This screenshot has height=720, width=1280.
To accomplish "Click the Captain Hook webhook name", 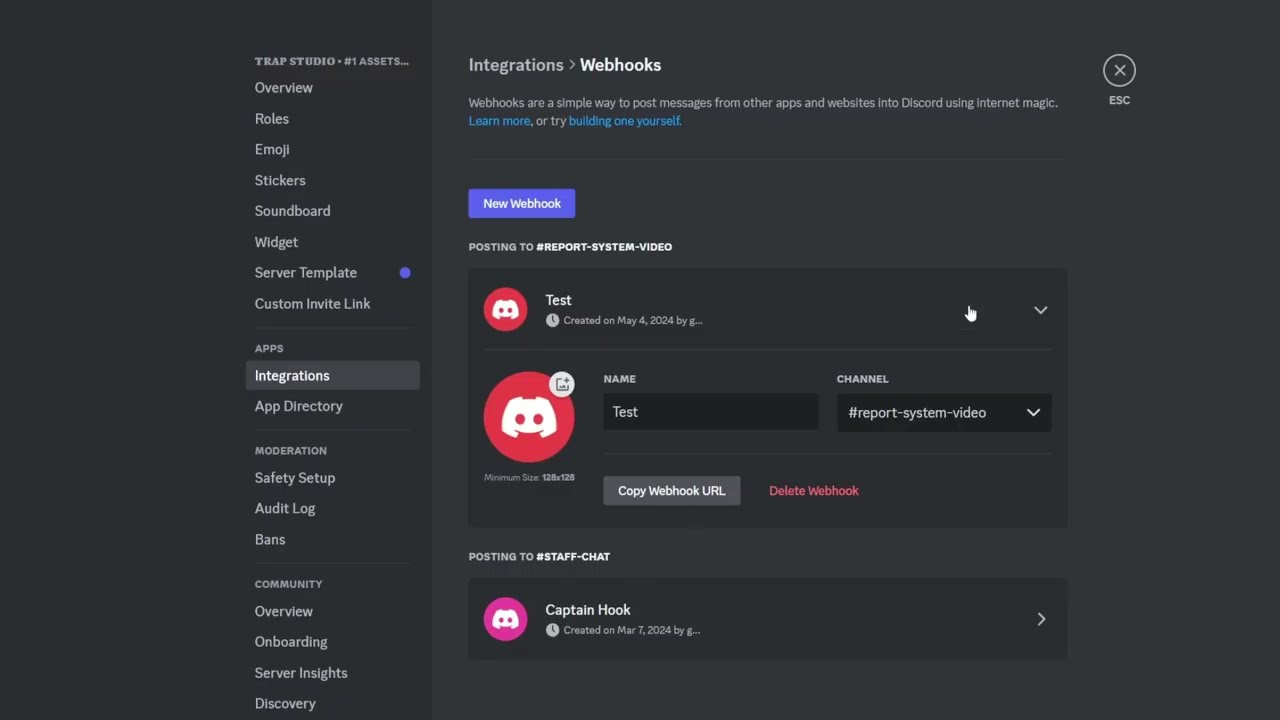I will [588, 610].
